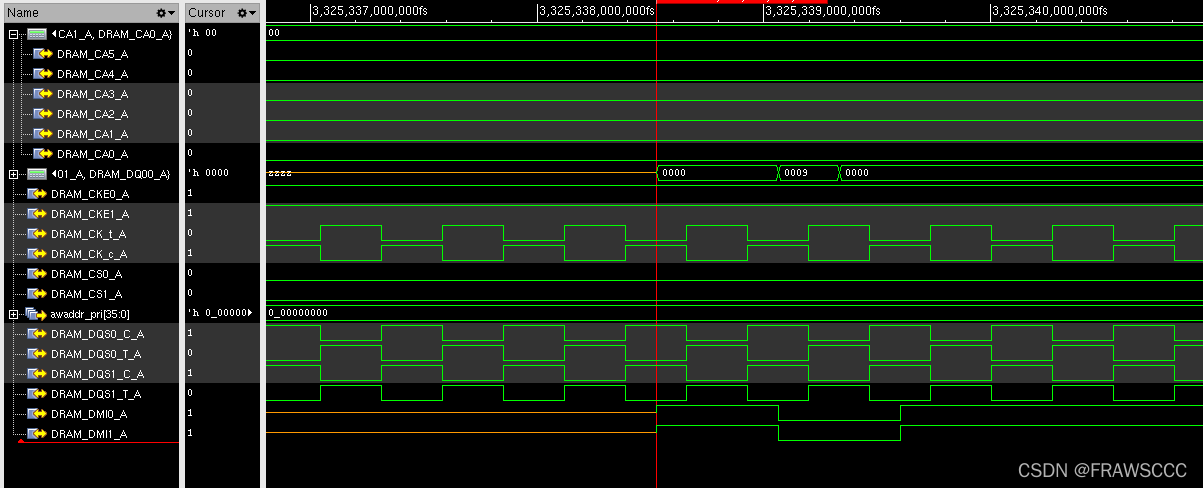Screen dimensions: 1203x488
Task: Click the 3,325,337,000,000fs time label
Action: pyautogui.click(x=369, y=11)
